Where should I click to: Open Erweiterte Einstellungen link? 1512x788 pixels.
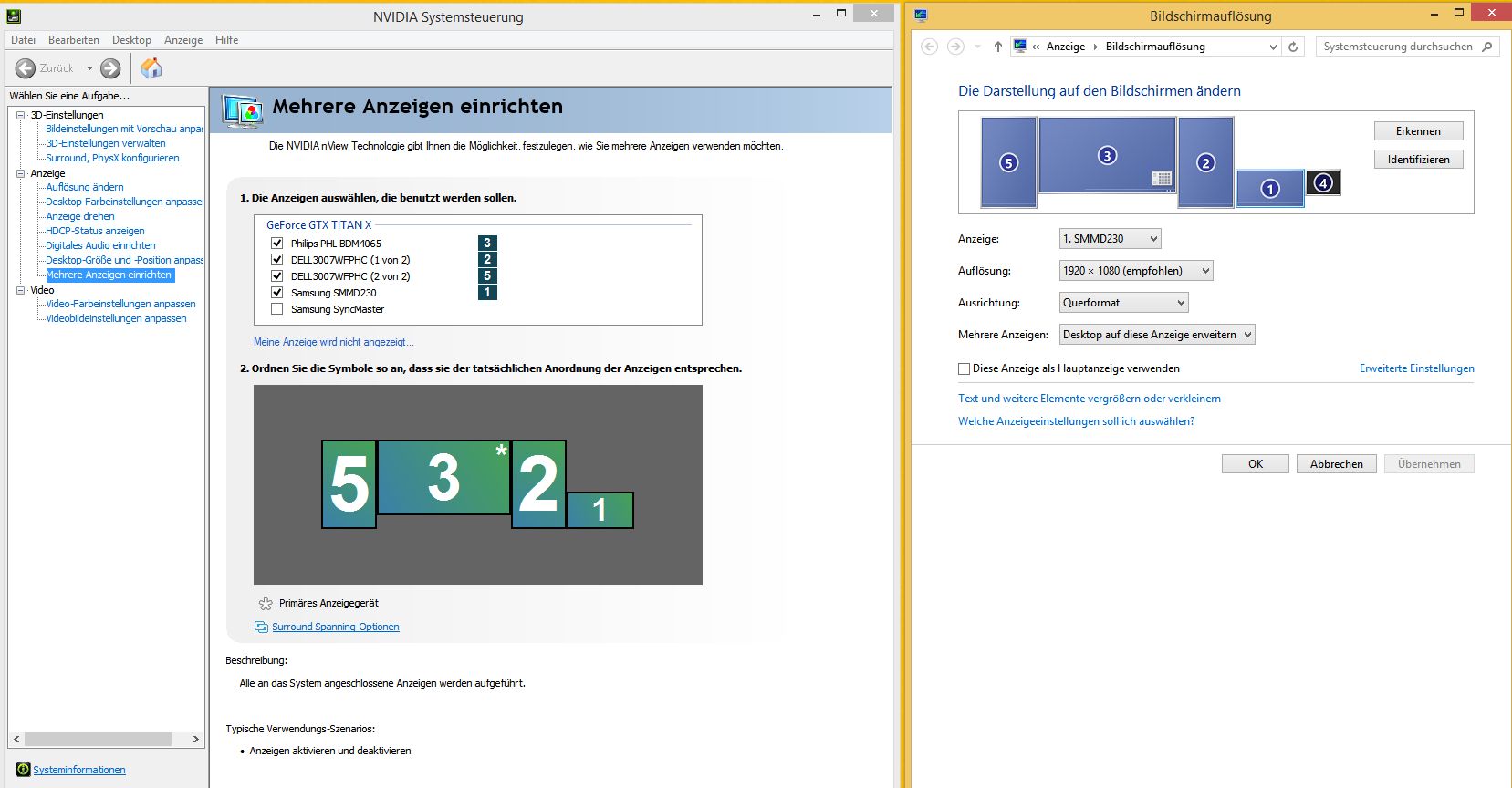pos(1417,368)
